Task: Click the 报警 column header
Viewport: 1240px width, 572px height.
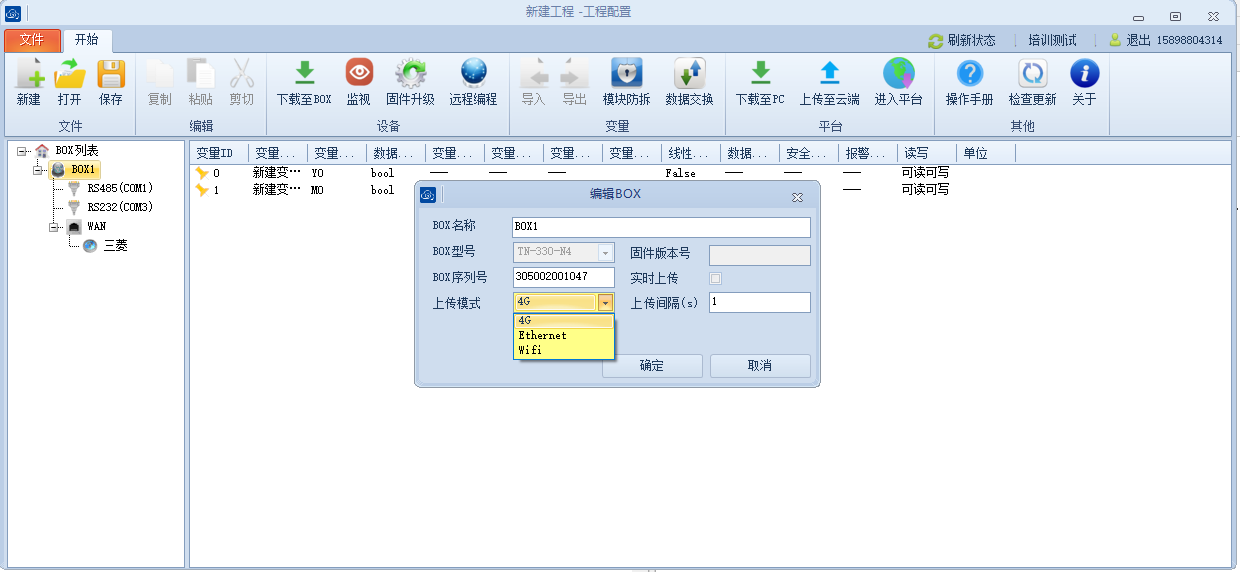Action: [x=868, y=153]
